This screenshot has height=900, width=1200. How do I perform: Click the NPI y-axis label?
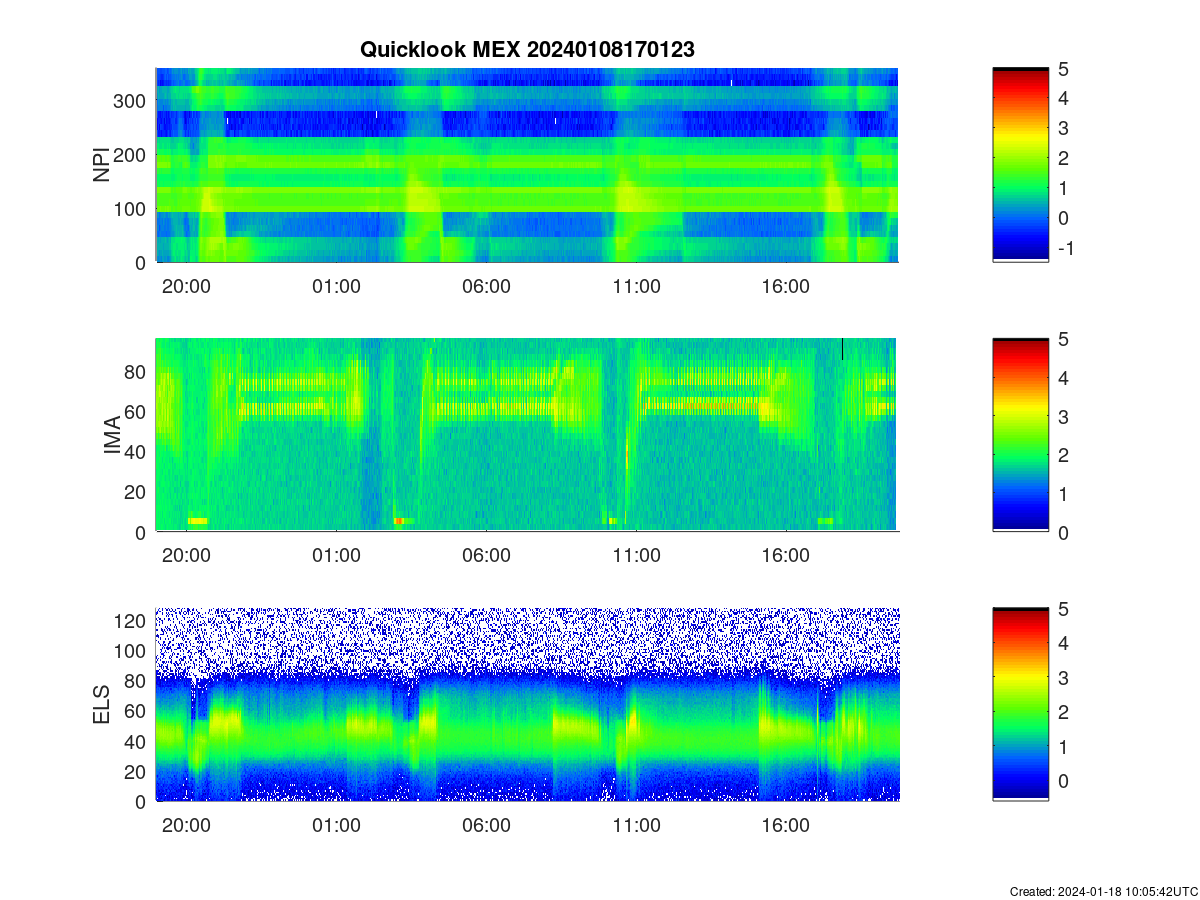(x=101, y=165)
